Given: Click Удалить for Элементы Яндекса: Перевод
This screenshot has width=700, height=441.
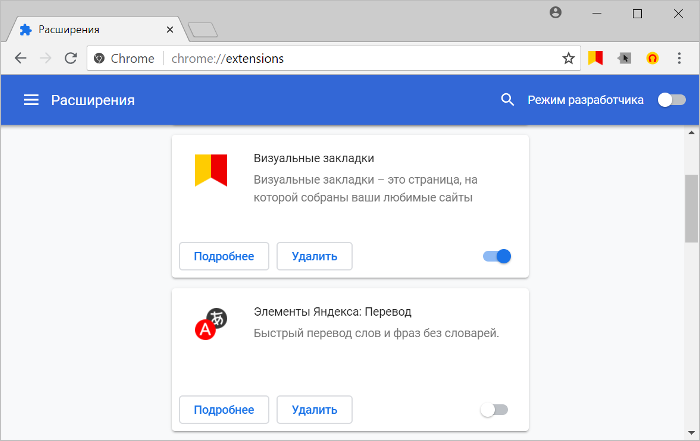Looking at the screenshot, I should pyautogui.click(x=314, y=410).
